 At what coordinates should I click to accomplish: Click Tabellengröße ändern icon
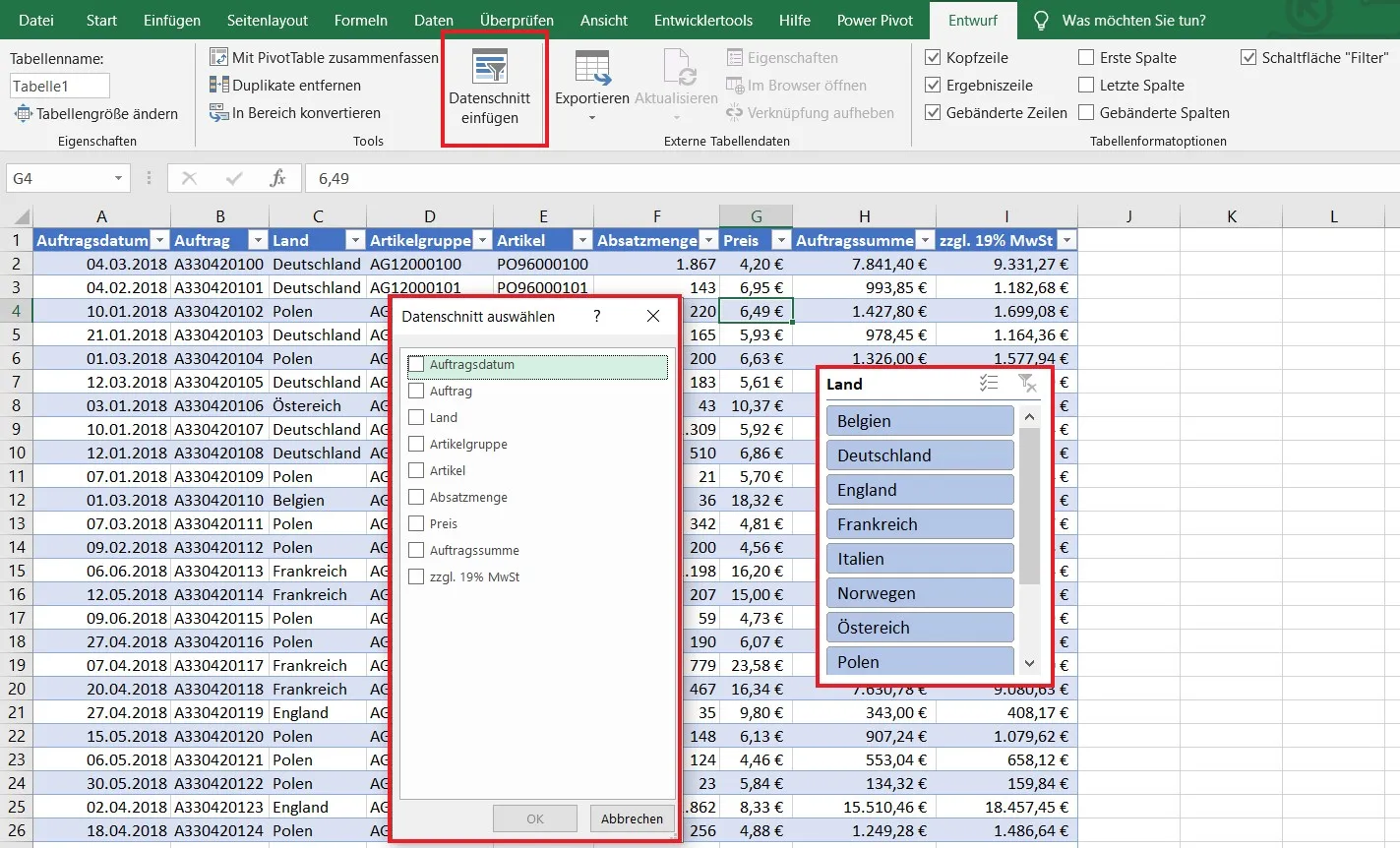point(23,114)
